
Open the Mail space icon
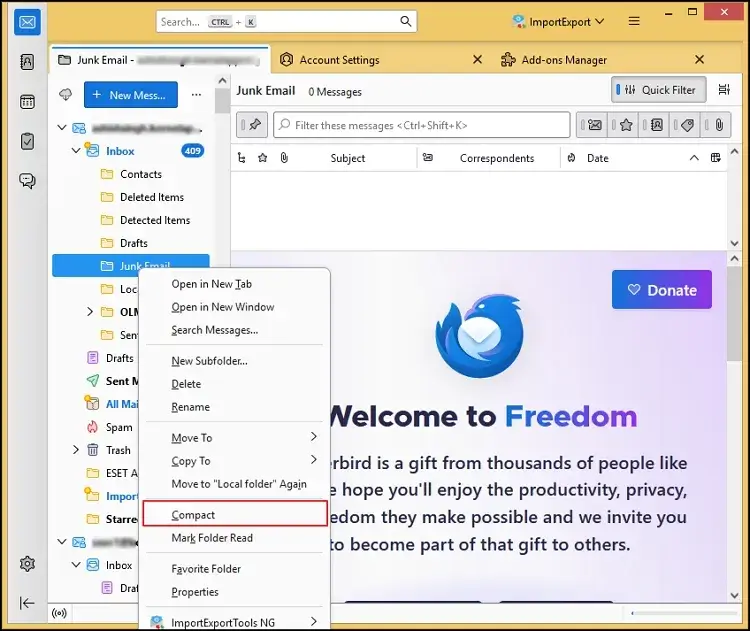coord(27,22)
